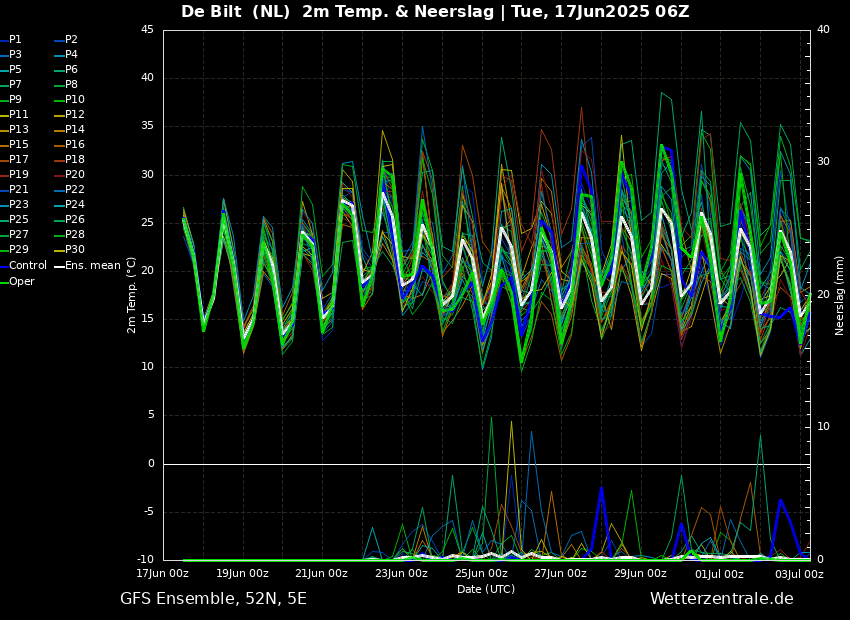Click the Neerslag (mm) axis label
850x620 pixels.
[x=840, y=295]
